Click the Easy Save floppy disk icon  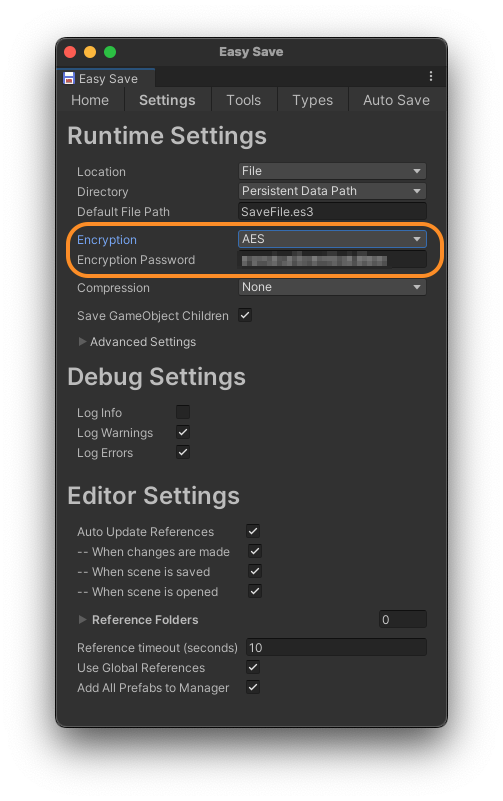click(x=68, y=78)
